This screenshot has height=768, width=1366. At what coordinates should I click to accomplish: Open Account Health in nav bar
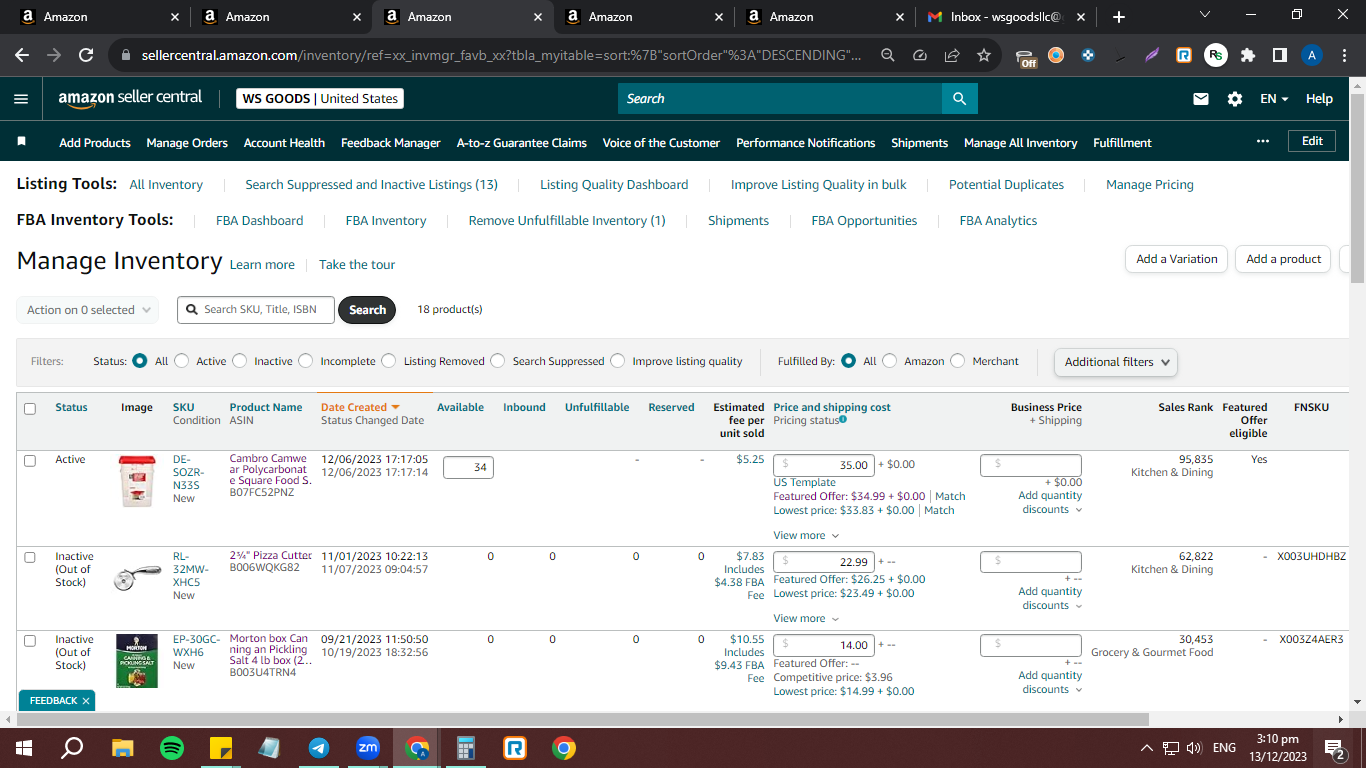coord(284,143)
